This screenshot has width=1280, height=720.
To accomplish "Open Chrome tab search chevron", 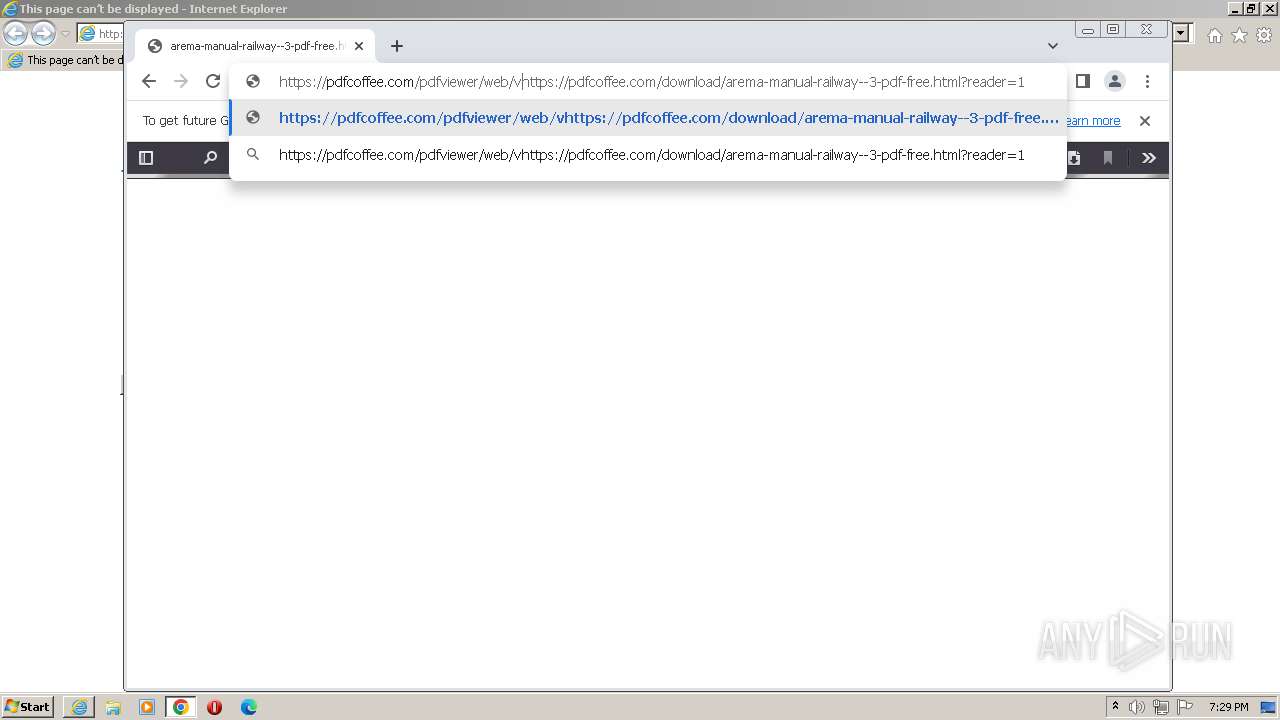I will pyautogui.click(x=1053, y=46).
